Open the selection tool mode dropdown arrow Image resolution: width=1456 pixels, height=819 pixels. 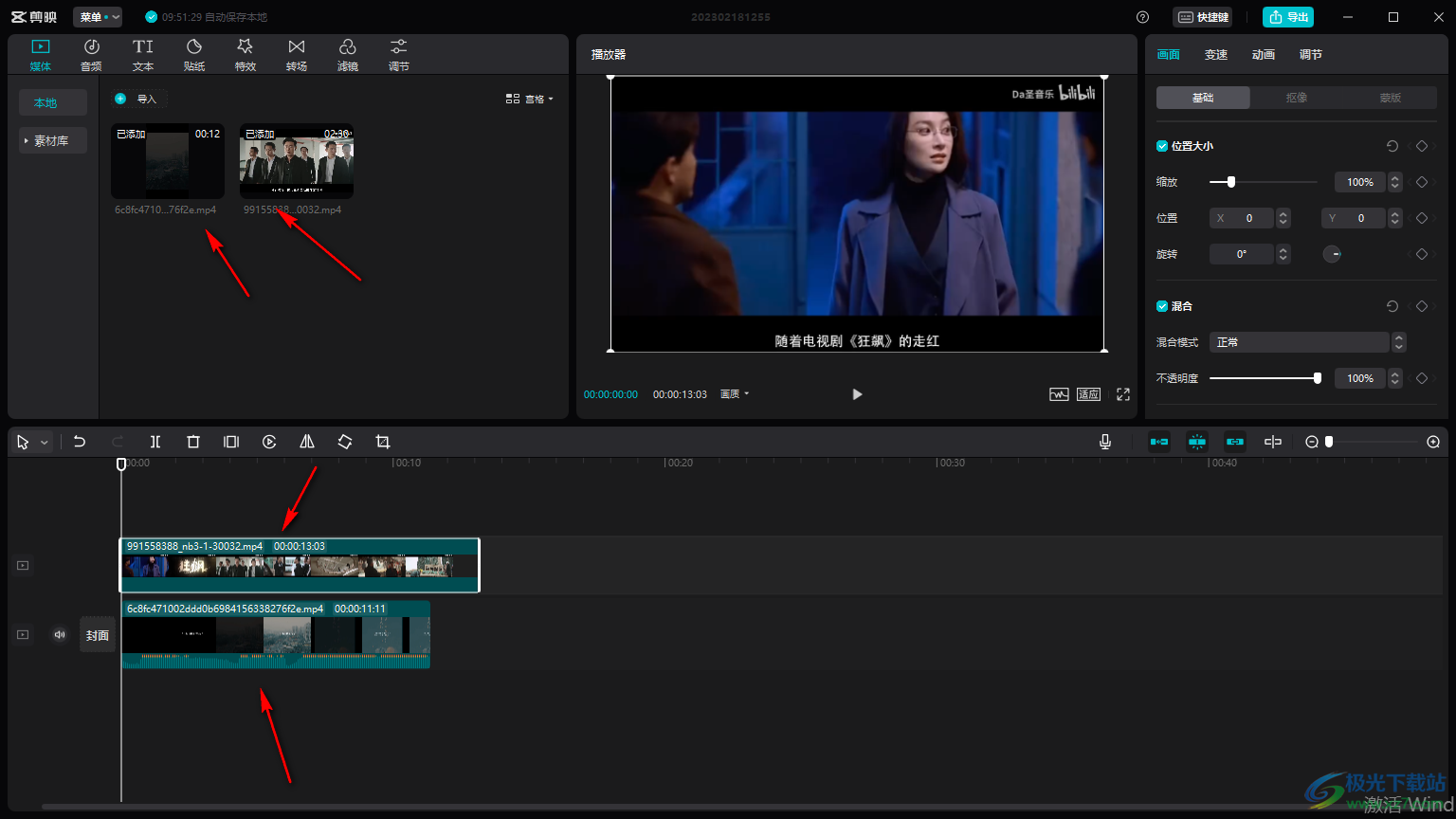click(x=44, y=443)
